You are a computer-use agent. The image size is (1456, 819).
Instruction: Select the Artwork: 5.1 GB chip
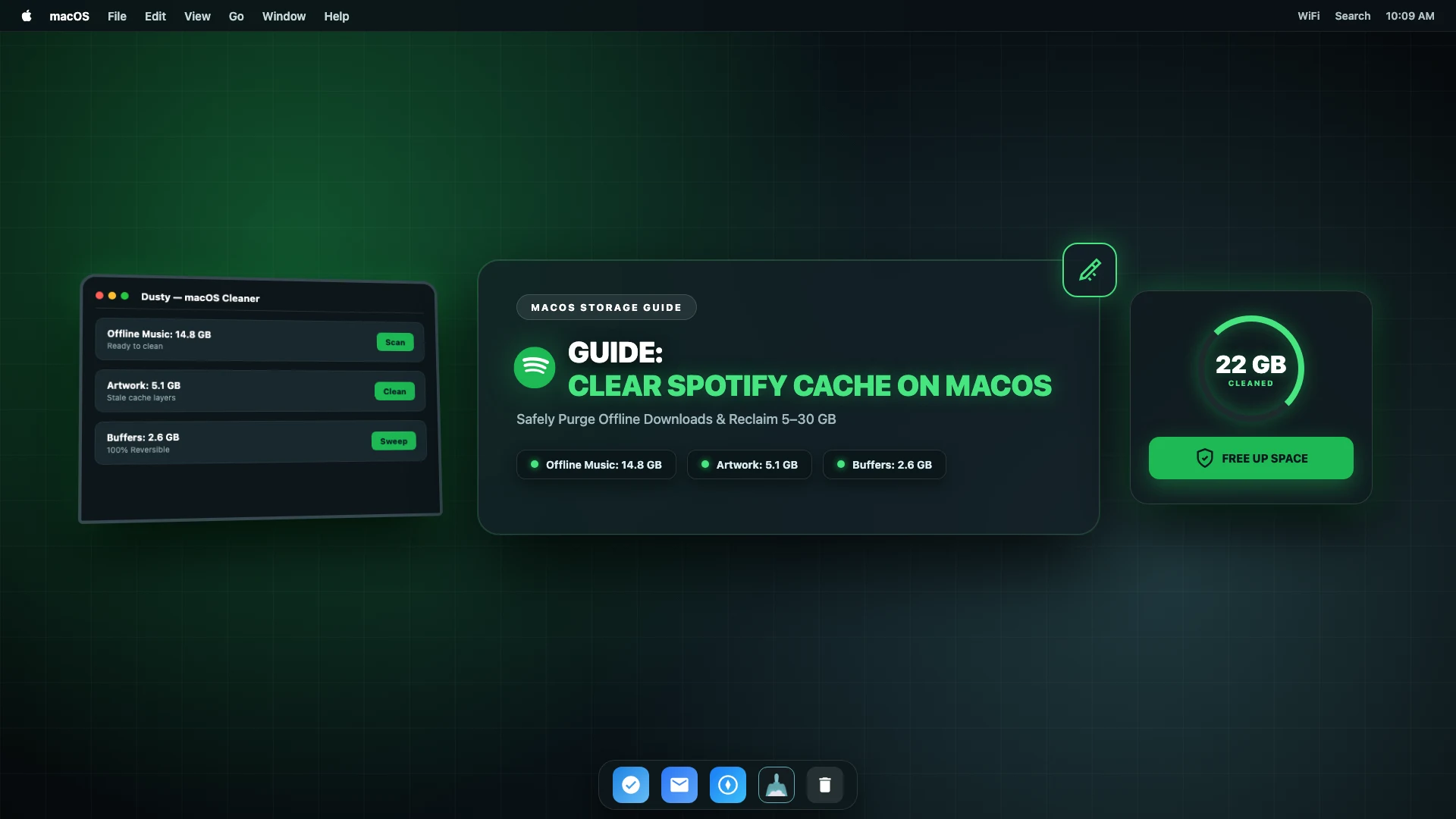tap(749, 465)
